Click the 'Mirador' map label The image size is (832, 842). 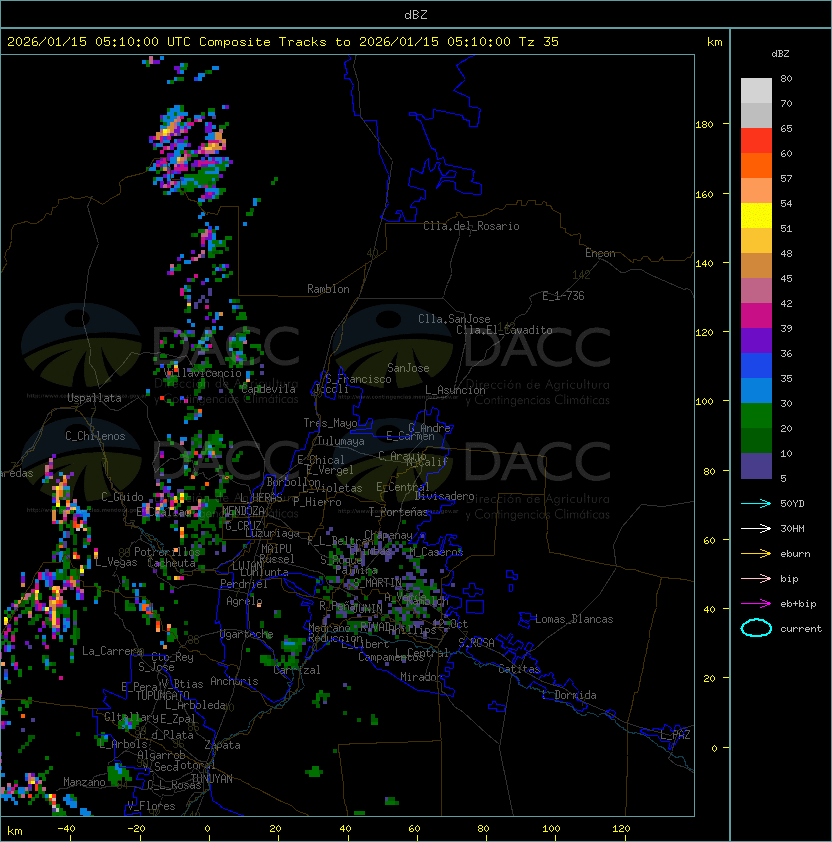point(421,677)
